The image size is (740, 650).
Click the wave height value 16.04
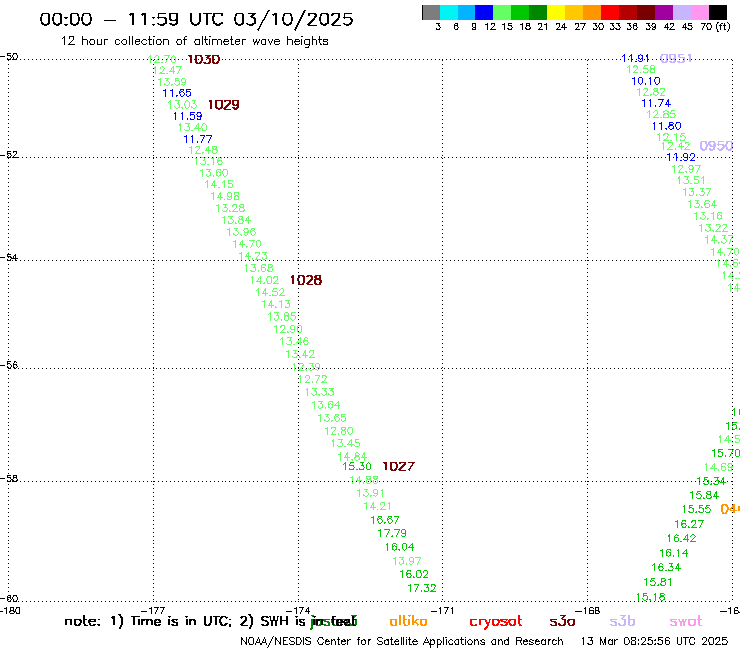(x=399, y=547)
